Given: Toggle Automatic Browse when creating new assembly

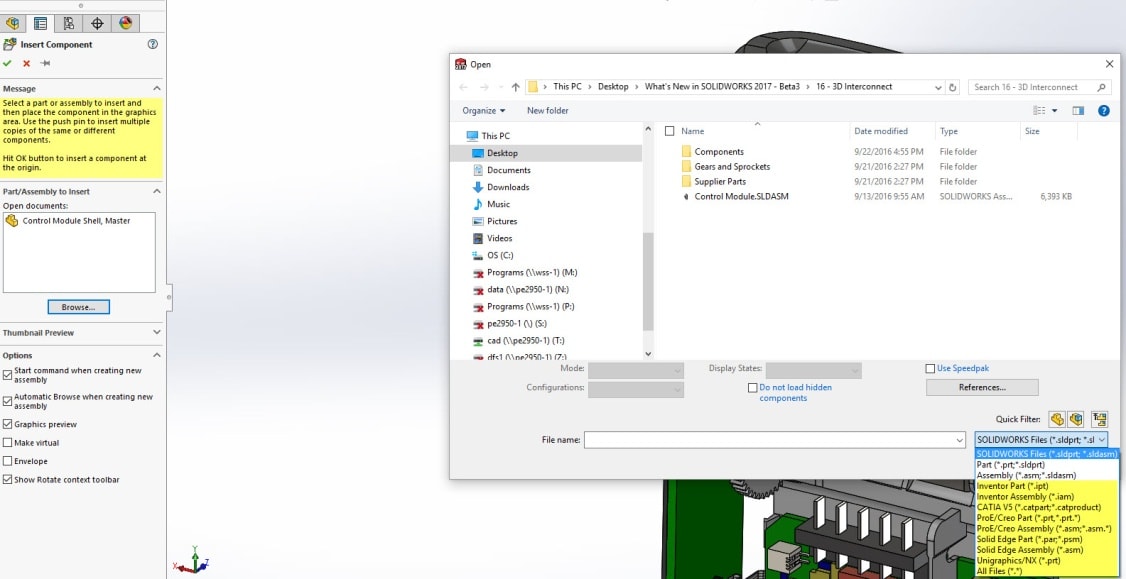Looking at the screenshot, I should tap(7, 401).
